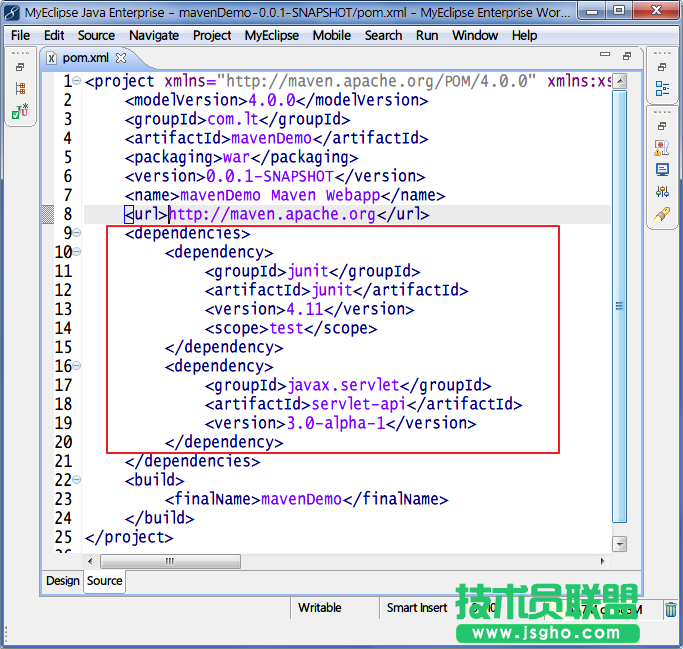
Task: Click the horizontal scrollbar right arrow
Action: tap(603, 561)
